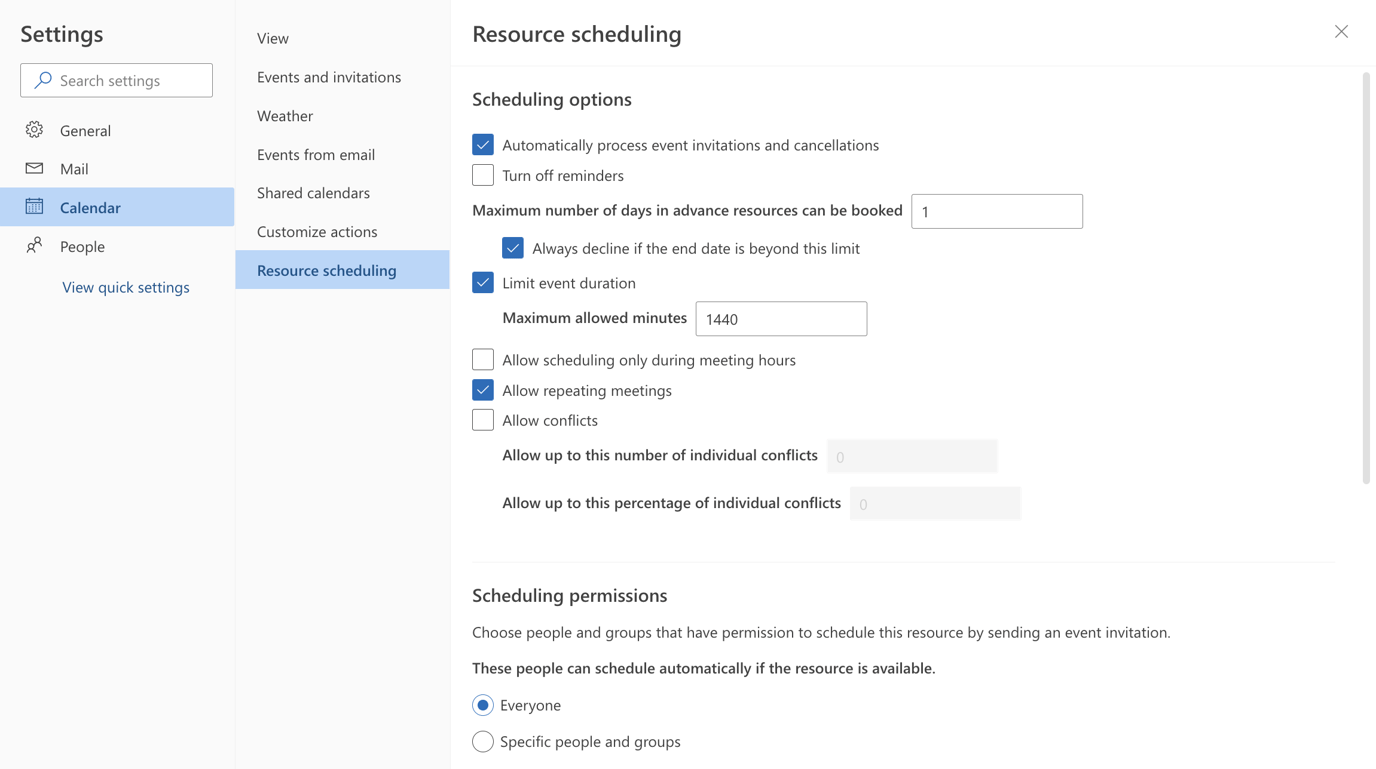Disable Limit event duration
The width and height of the screenshot is (1376, 769).
pyautogui.click(x=483, y=283)
